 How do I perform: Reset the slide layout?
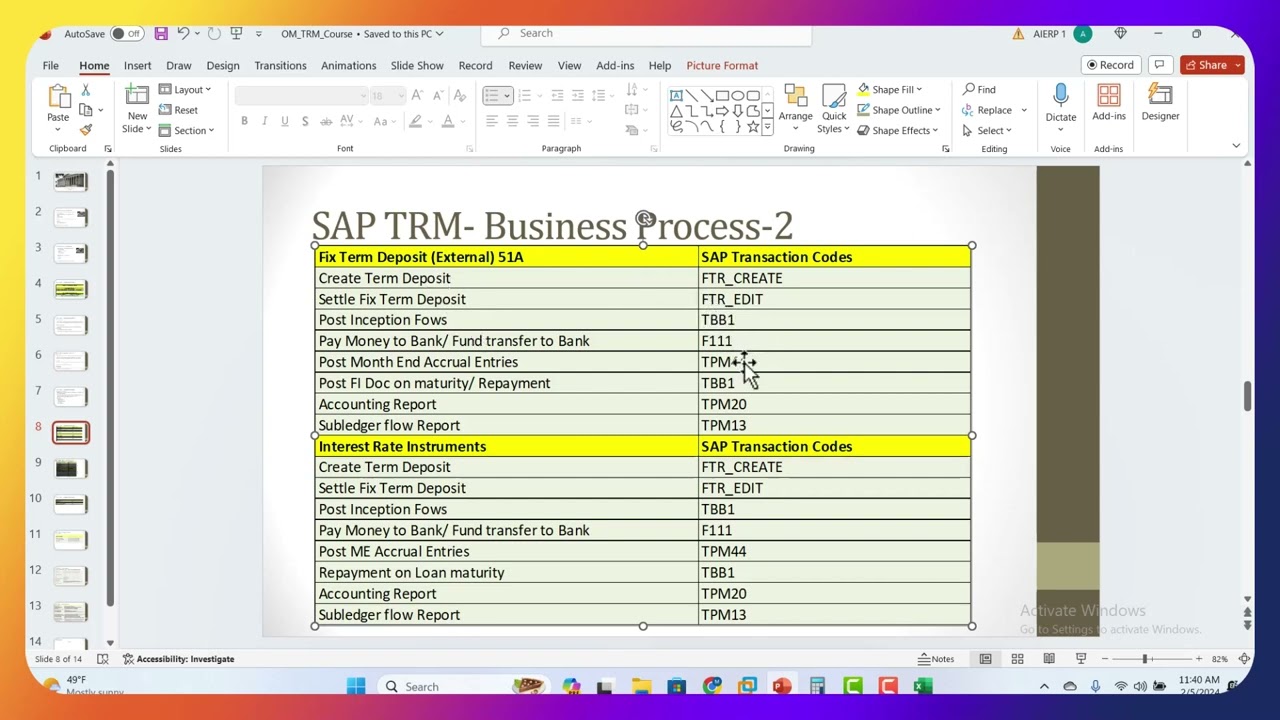click(x=179, y=110)
